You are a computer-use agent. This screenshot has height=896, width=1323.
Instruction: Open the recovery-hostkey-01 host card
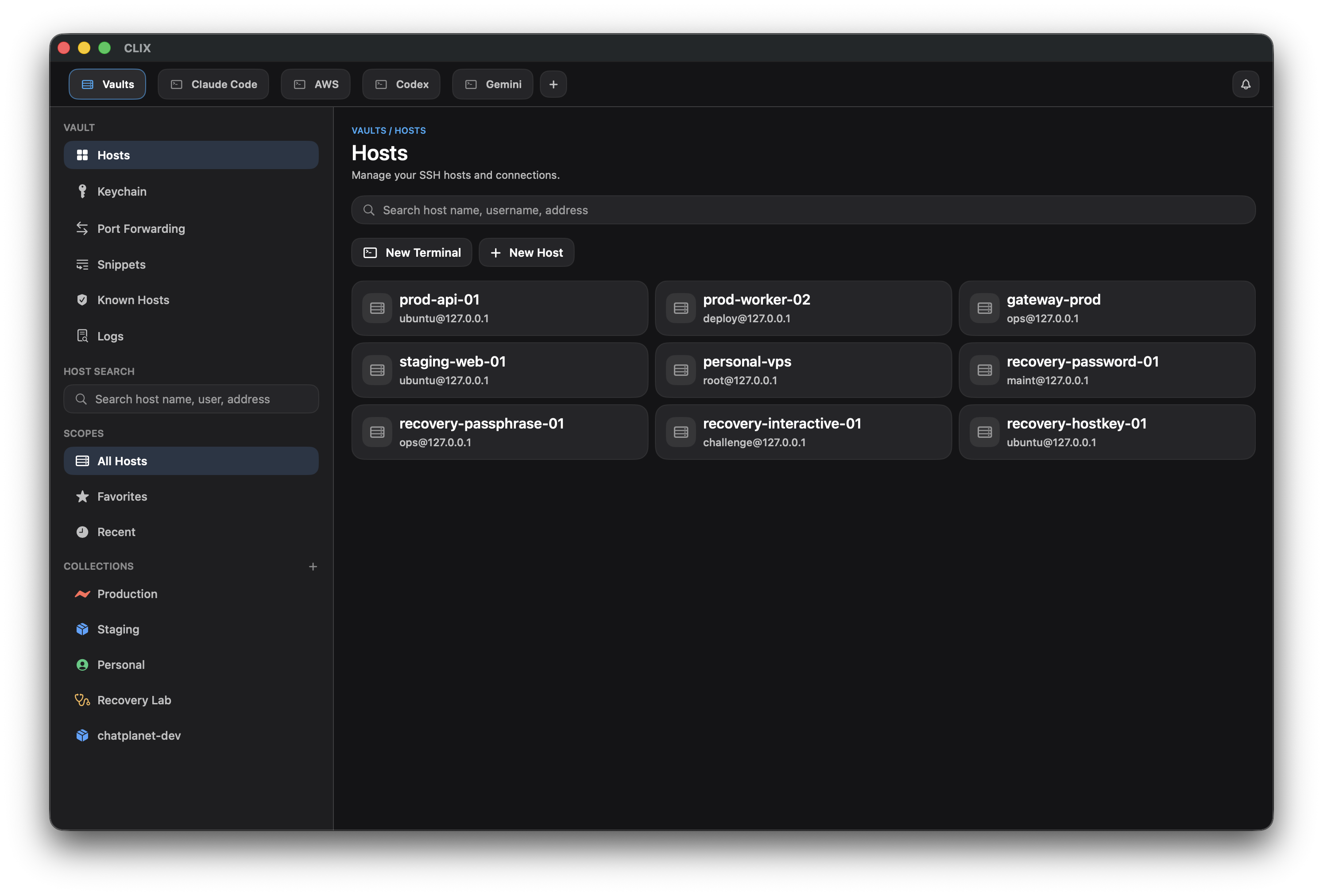click(x=1106, y=432)
